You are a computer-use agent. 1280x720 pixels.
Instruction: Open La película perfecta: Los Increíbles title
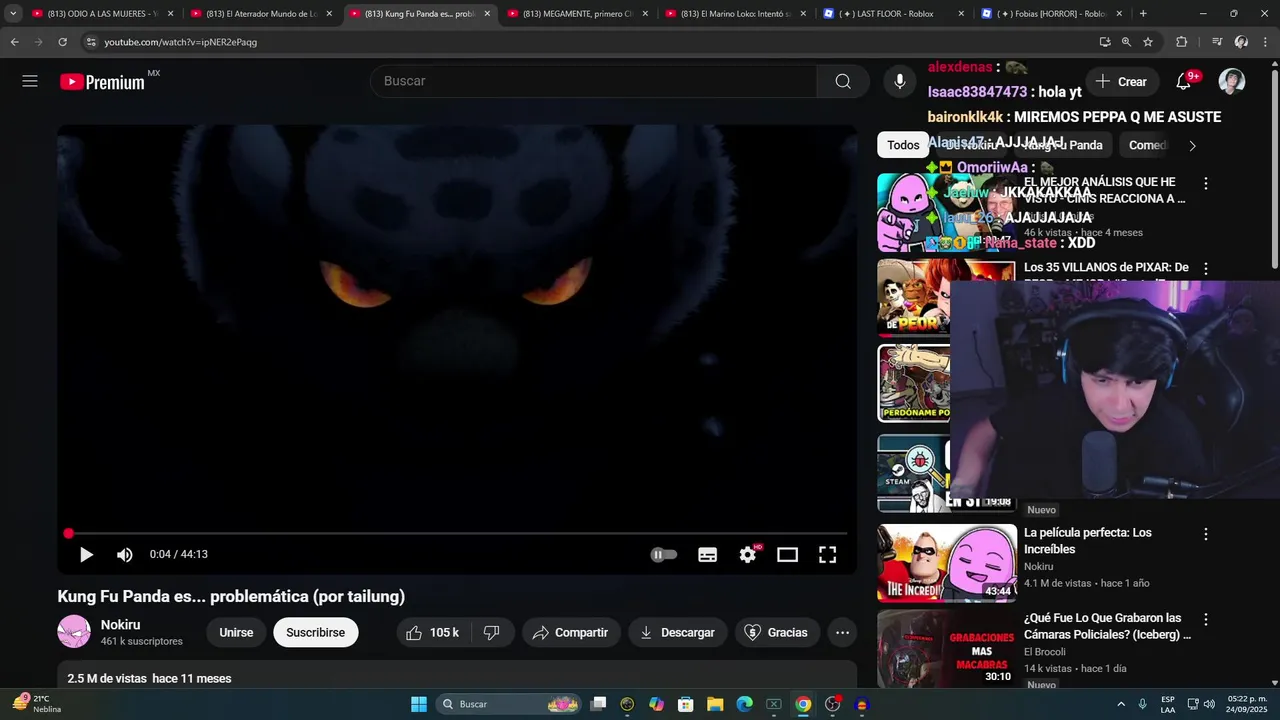[1088, 541]
